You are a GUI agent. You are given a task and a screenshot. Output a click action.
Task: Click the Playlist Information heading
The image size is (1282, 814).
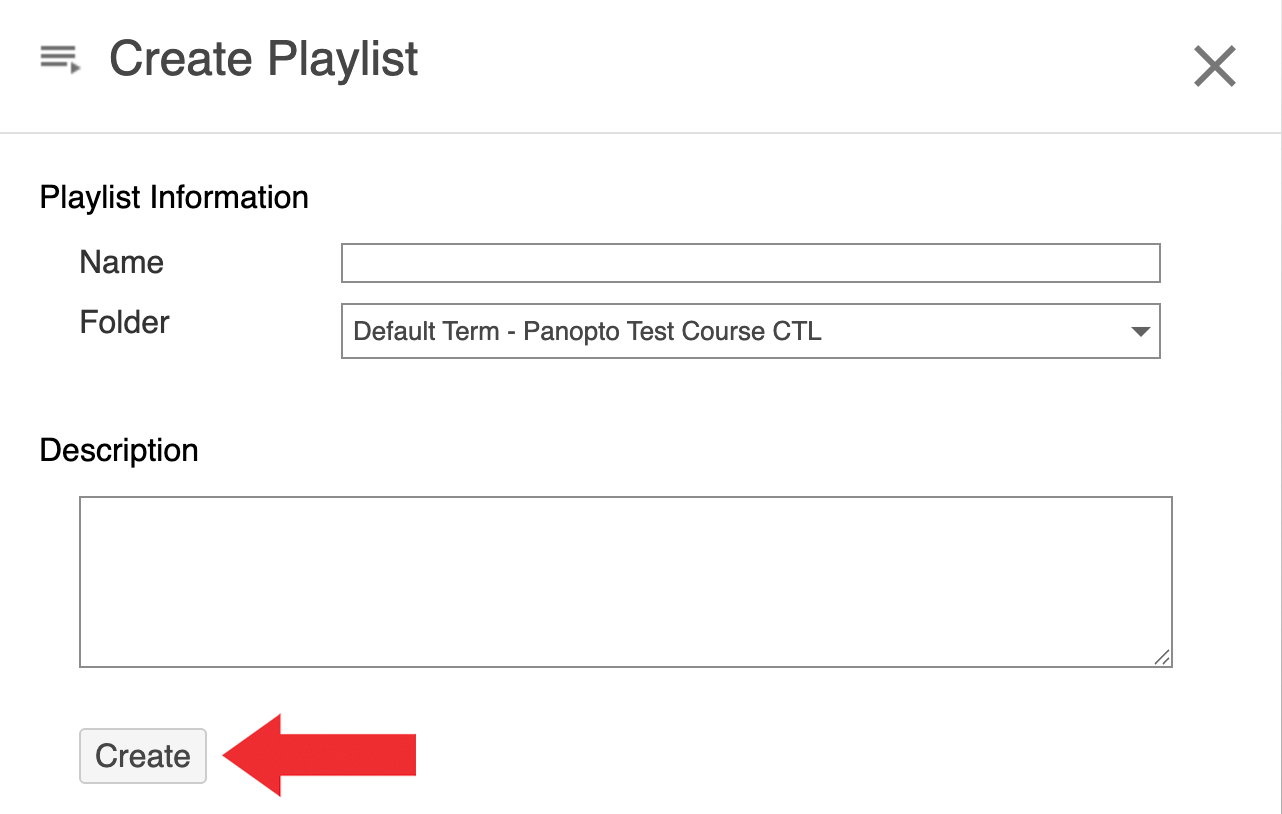pos(174,198)
